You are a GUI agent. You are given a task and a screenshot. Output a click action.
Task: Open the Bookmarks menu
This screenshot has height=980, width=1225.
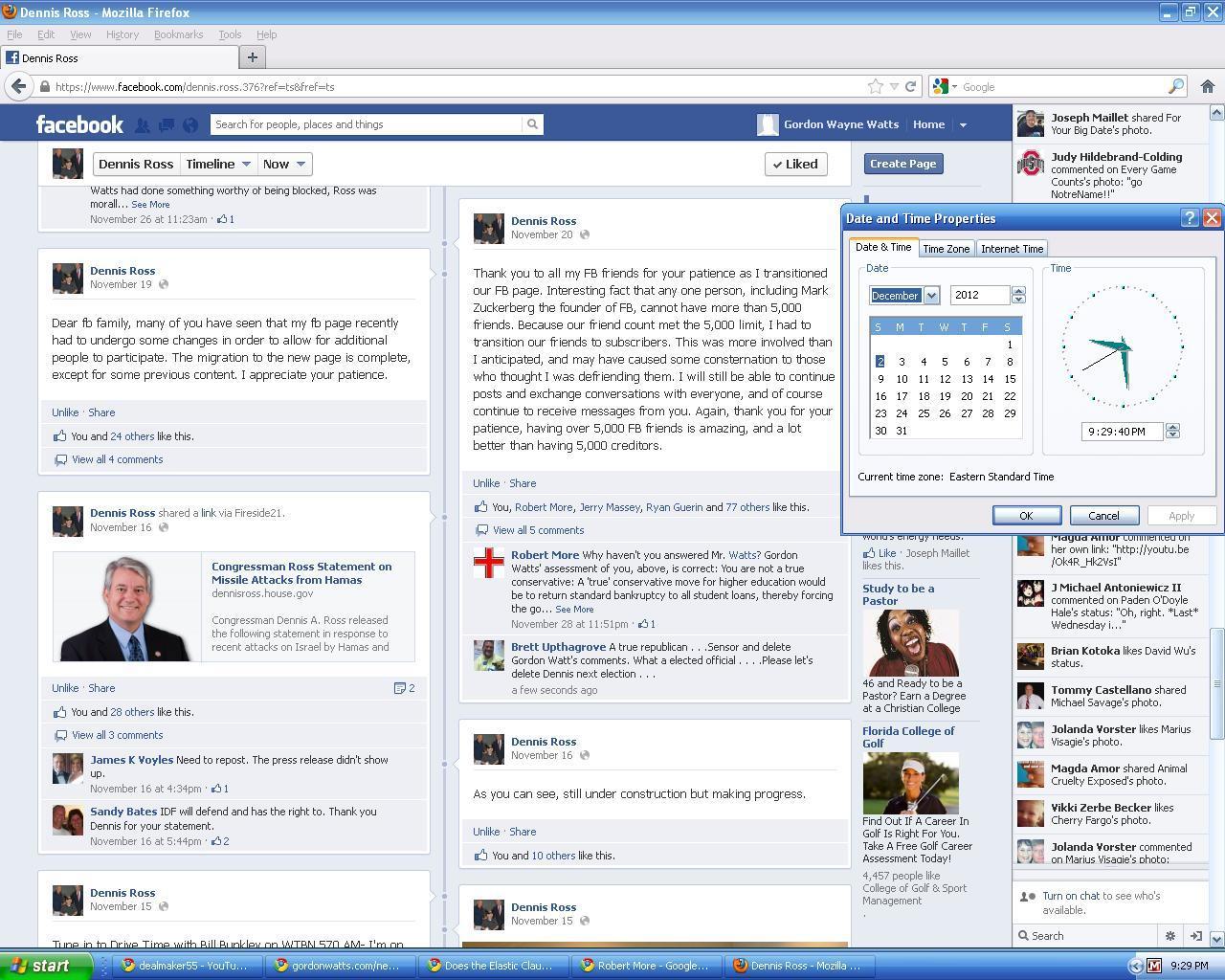178,34
